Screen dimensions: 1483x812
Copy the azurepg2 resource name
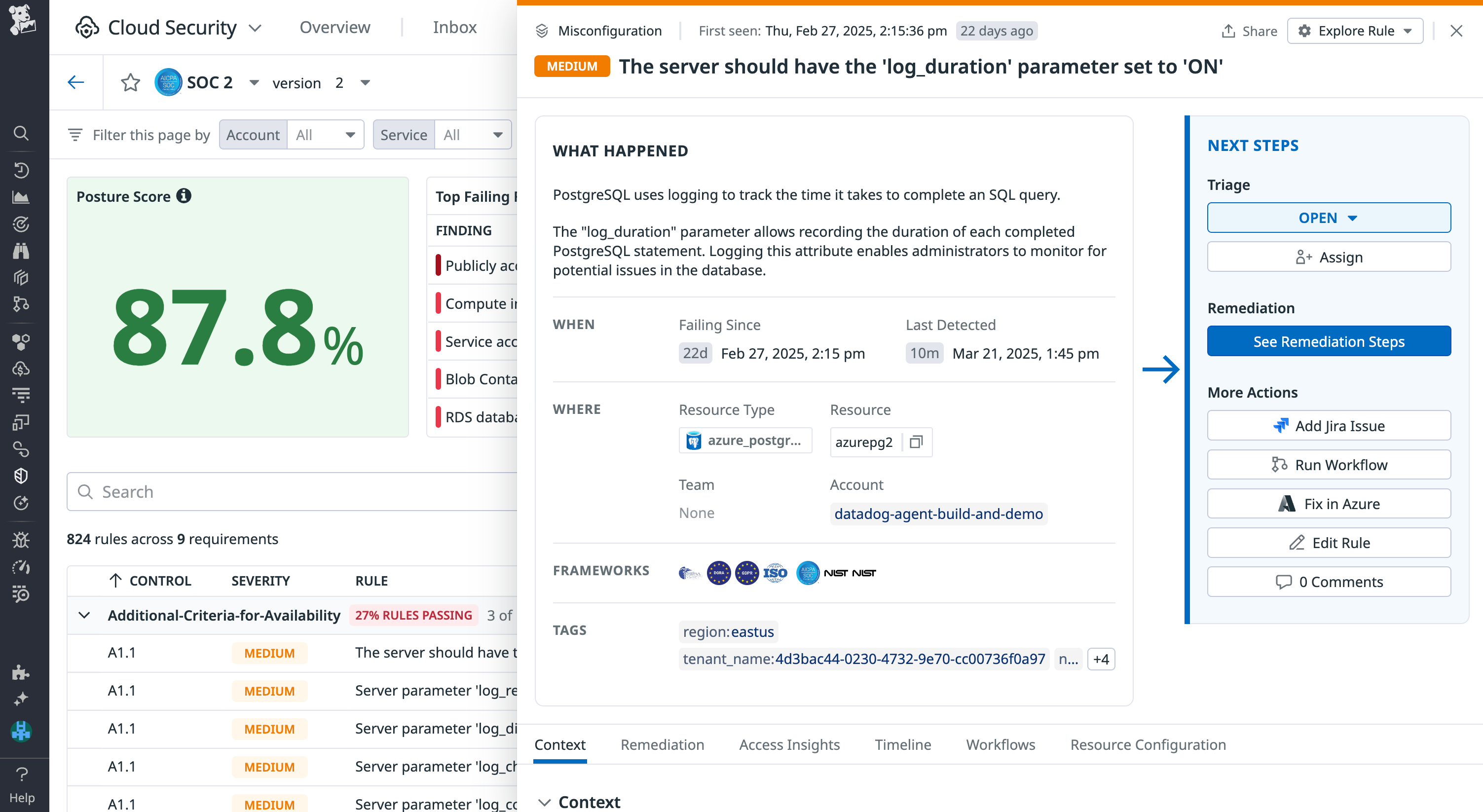tap(916, 443)
